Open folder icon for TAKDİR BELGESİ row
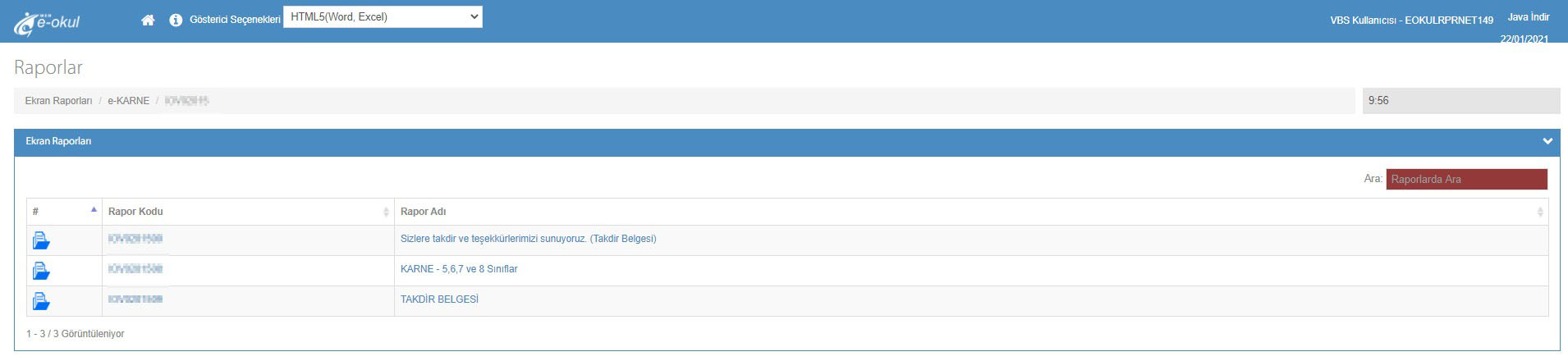Screen dimensions: 1568x361 (41, 301)
